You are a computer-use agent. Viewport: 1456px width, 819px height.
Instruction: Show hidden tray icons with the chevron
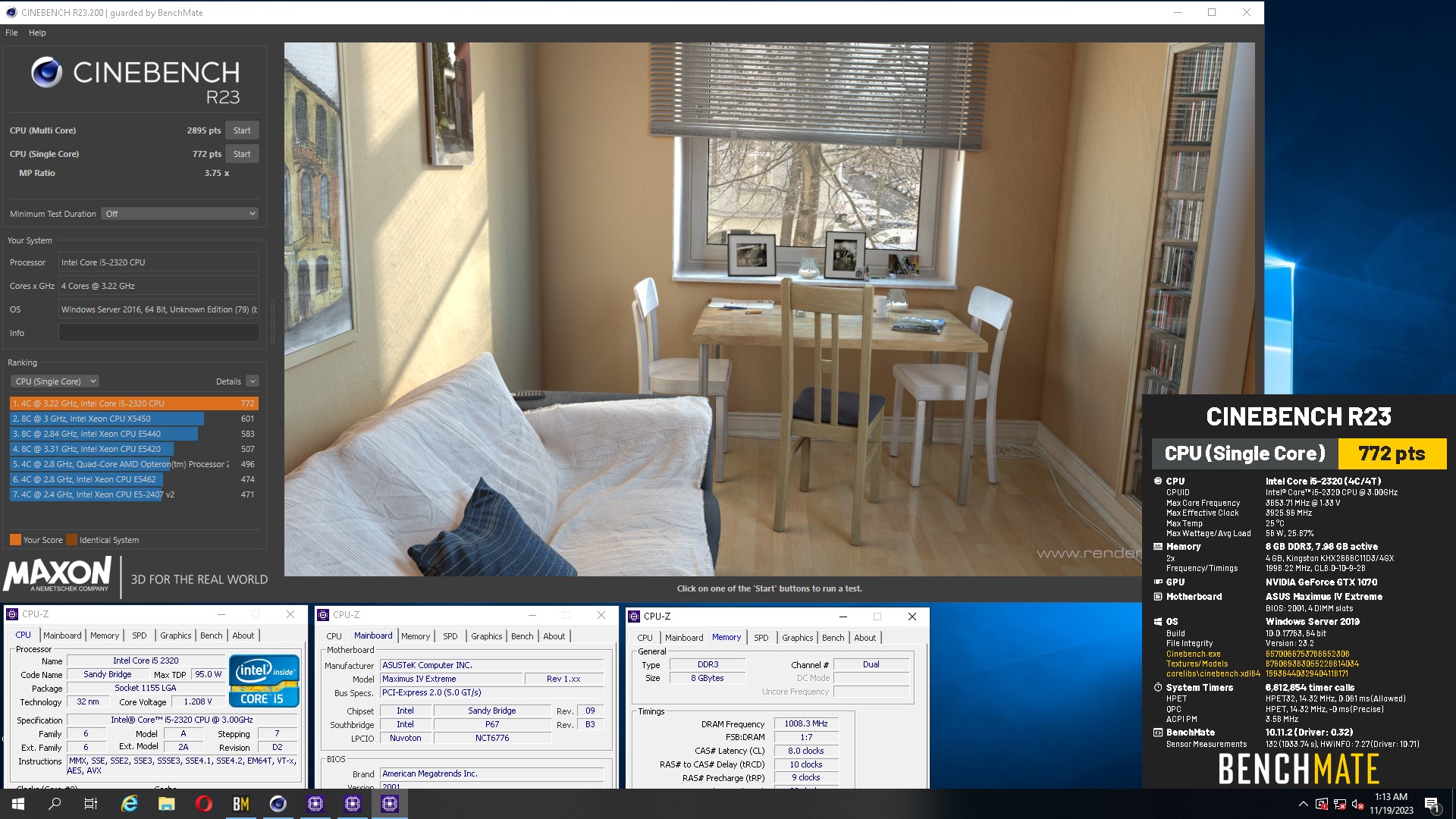[x=1303, y=804]
